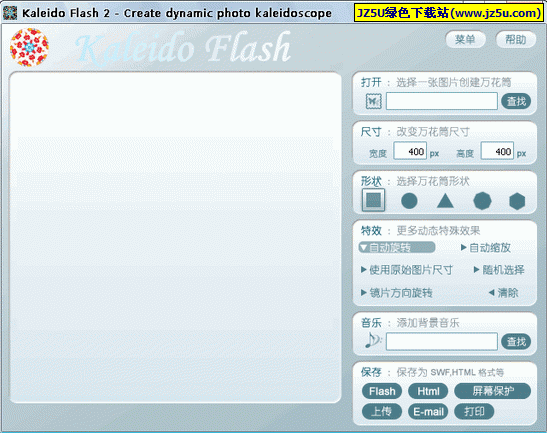Viewport: 547px width, 433px height.
Task: Focus the 高度 height field
Action: pos(497,151)
